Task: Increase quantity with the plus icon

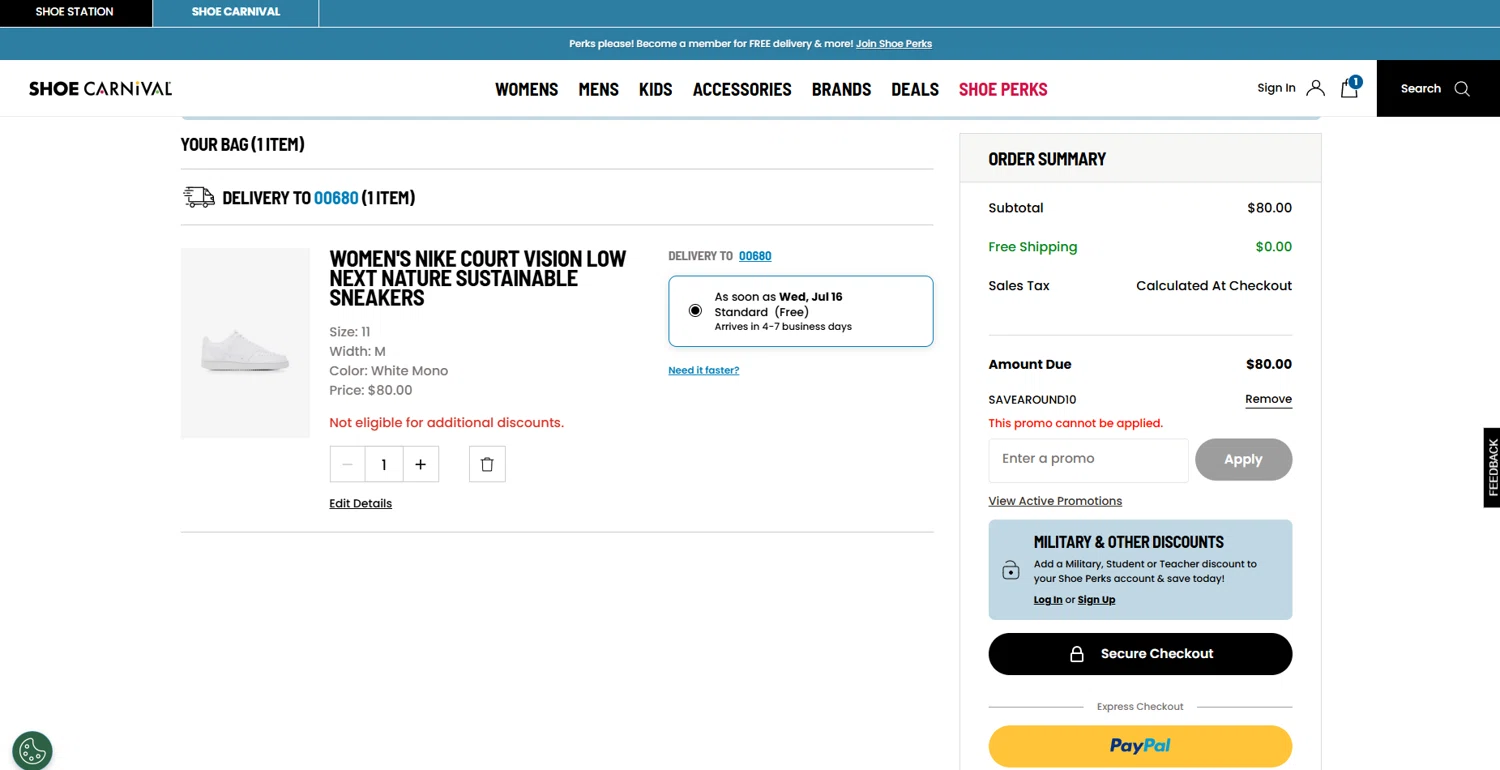Action: tap(421, 464)
